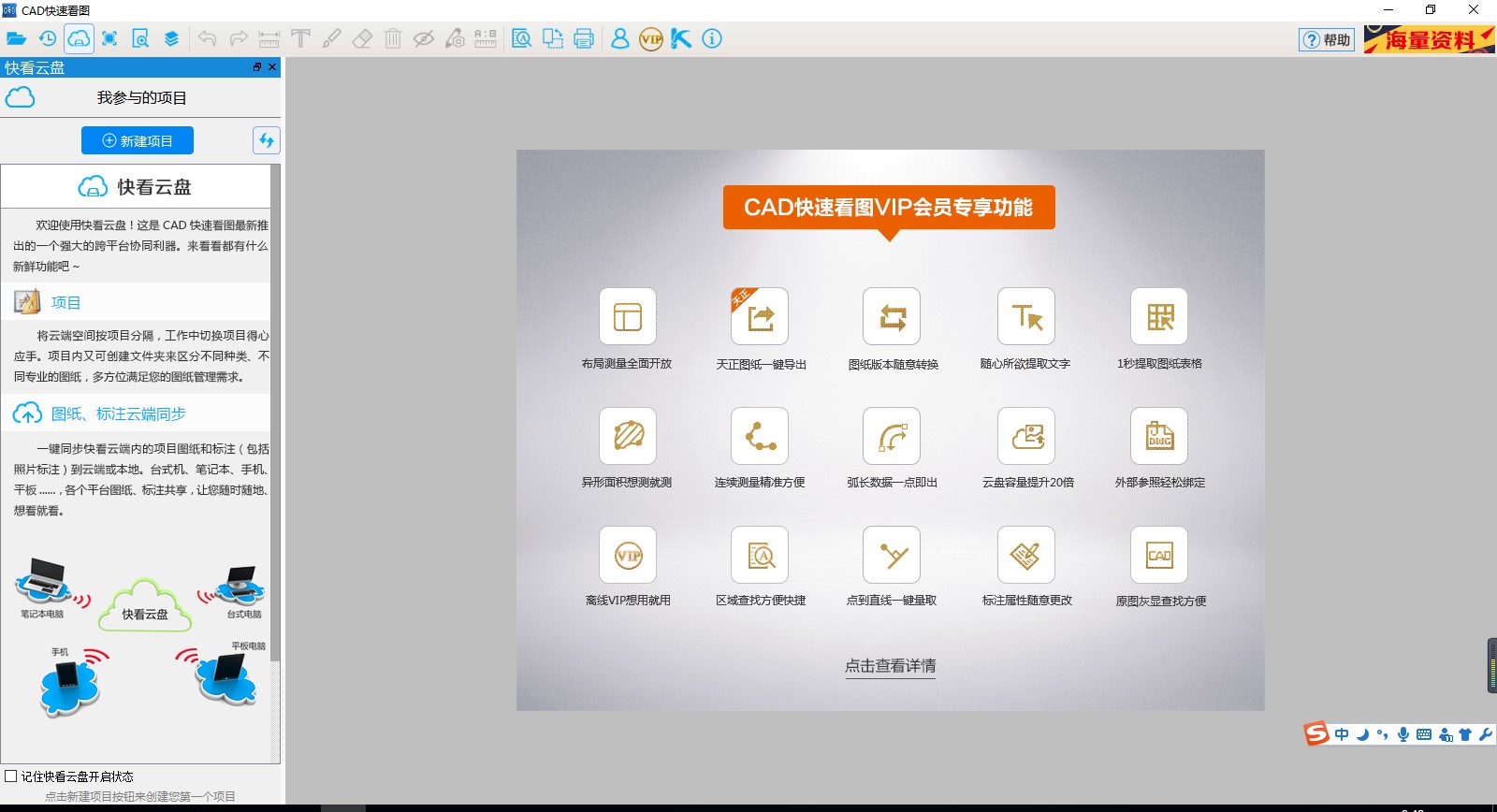Check 记住快看云盘开启状态 checkbox
This screenshot has width=1497, height=812.
click(11, 776)
